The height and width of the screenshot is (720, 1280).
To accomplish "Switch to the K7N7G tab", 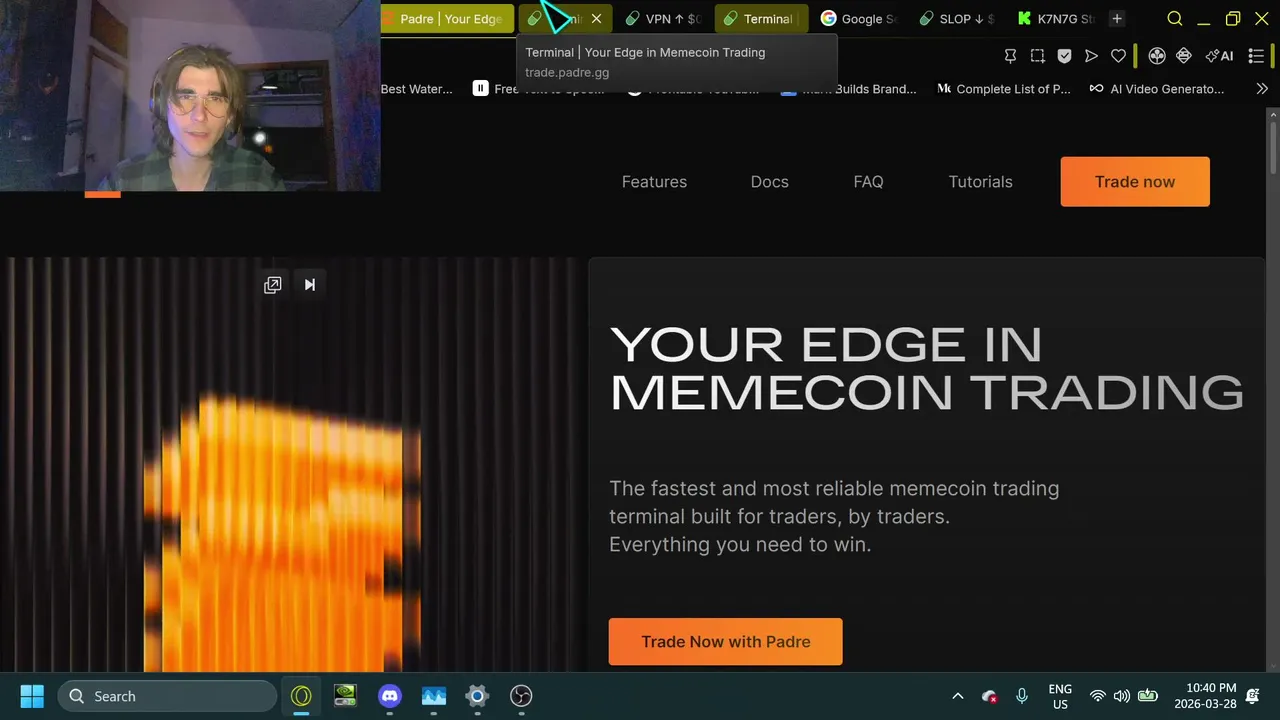I will click(1055, 18).
